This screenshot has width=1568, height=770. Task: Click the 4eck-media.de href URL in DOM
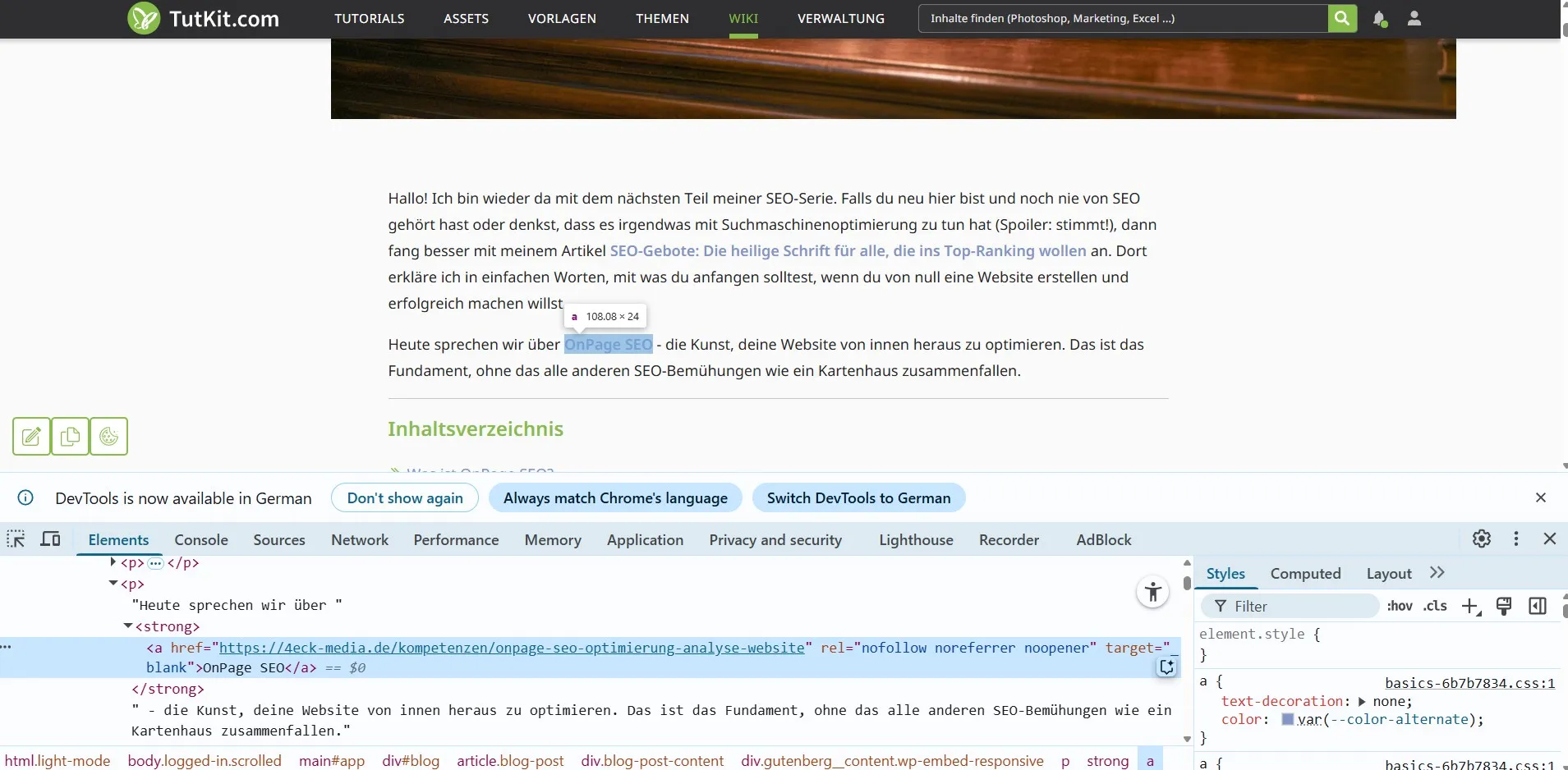(512, 648)
